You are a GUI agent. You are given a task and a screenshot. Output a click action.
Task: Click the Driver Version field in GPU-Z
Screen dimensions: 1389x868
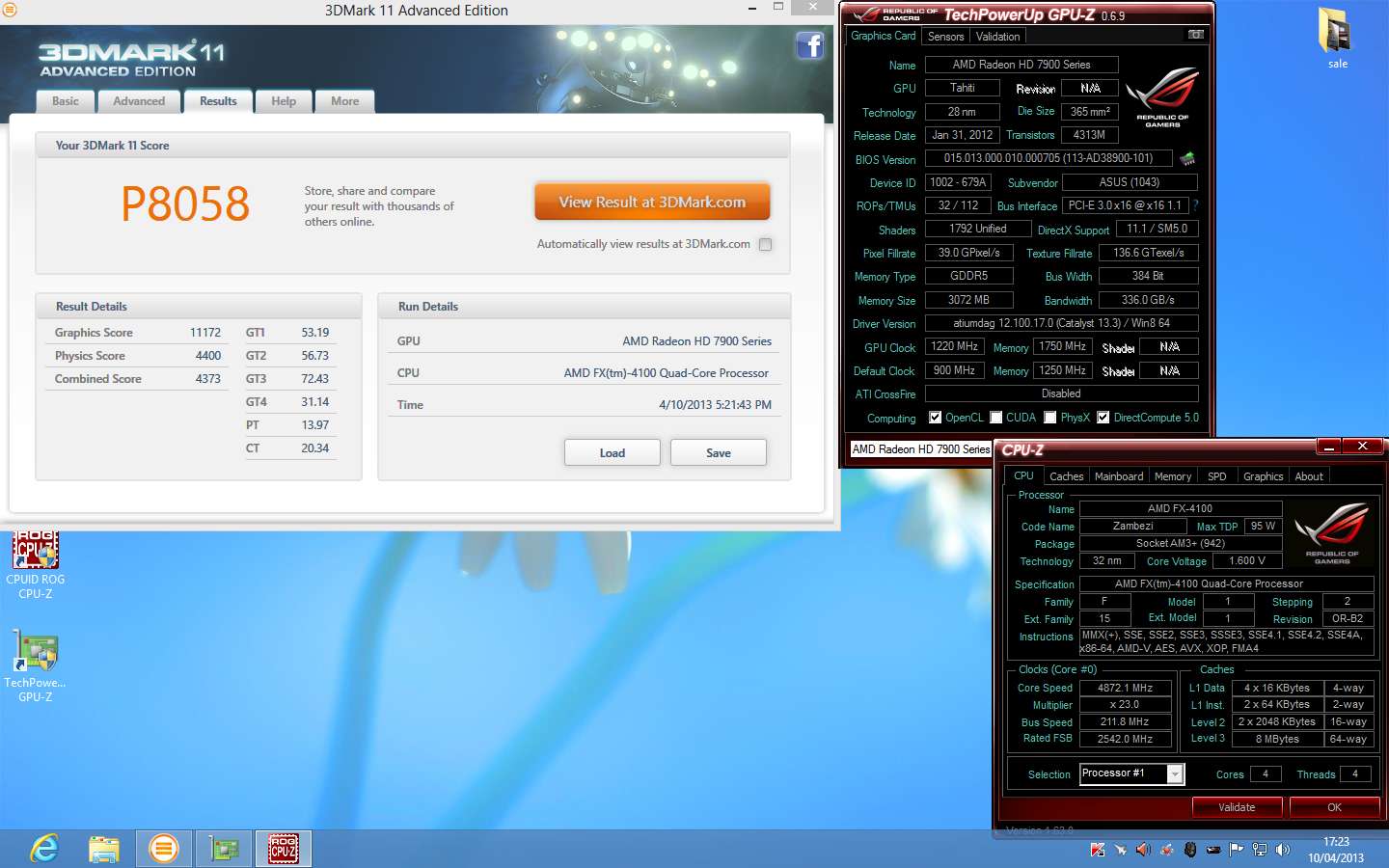pos(1061,323)
